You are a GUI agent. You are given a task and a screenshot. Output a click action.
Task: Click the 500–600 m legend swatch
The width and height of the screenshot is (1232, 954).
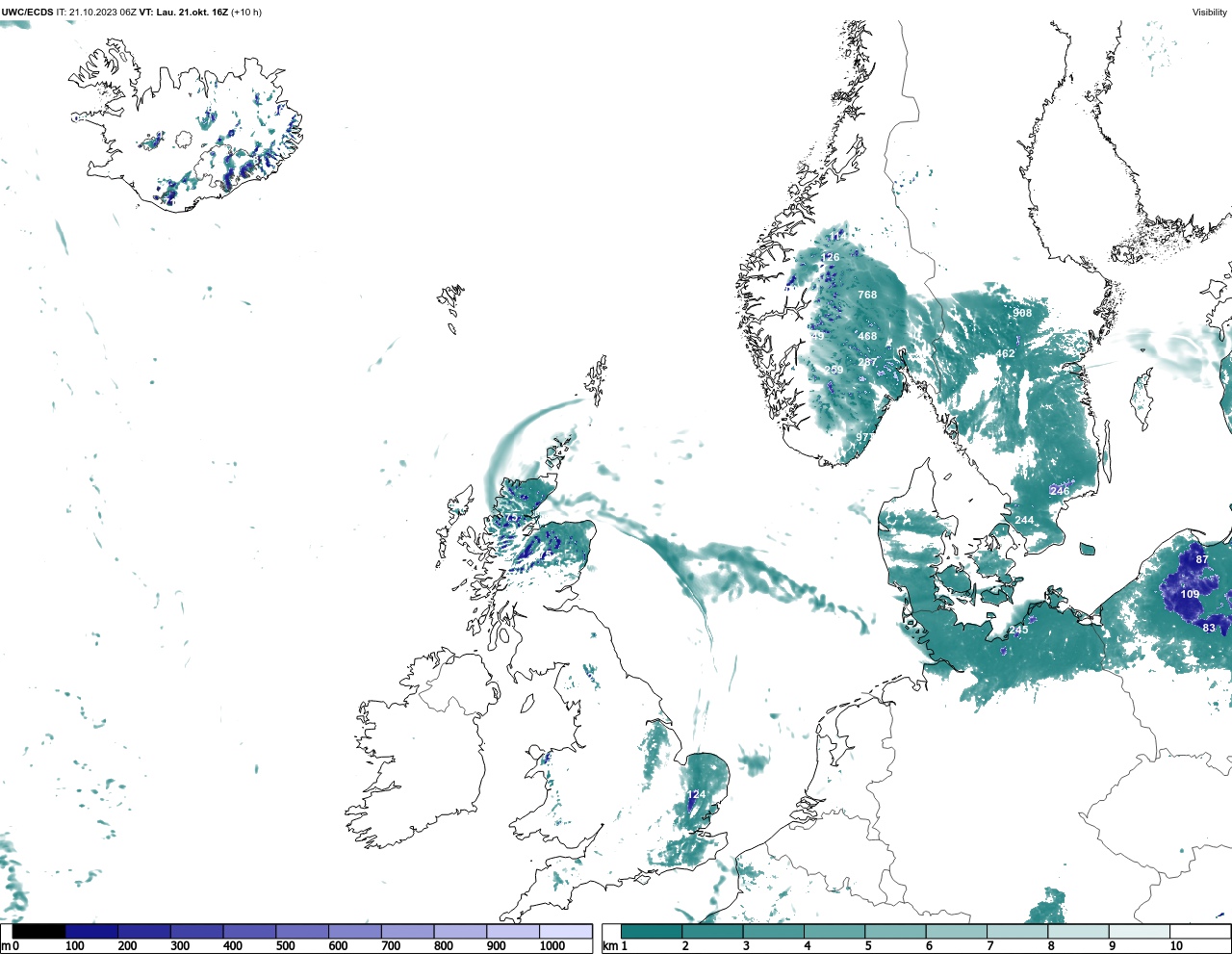[302, 931]
